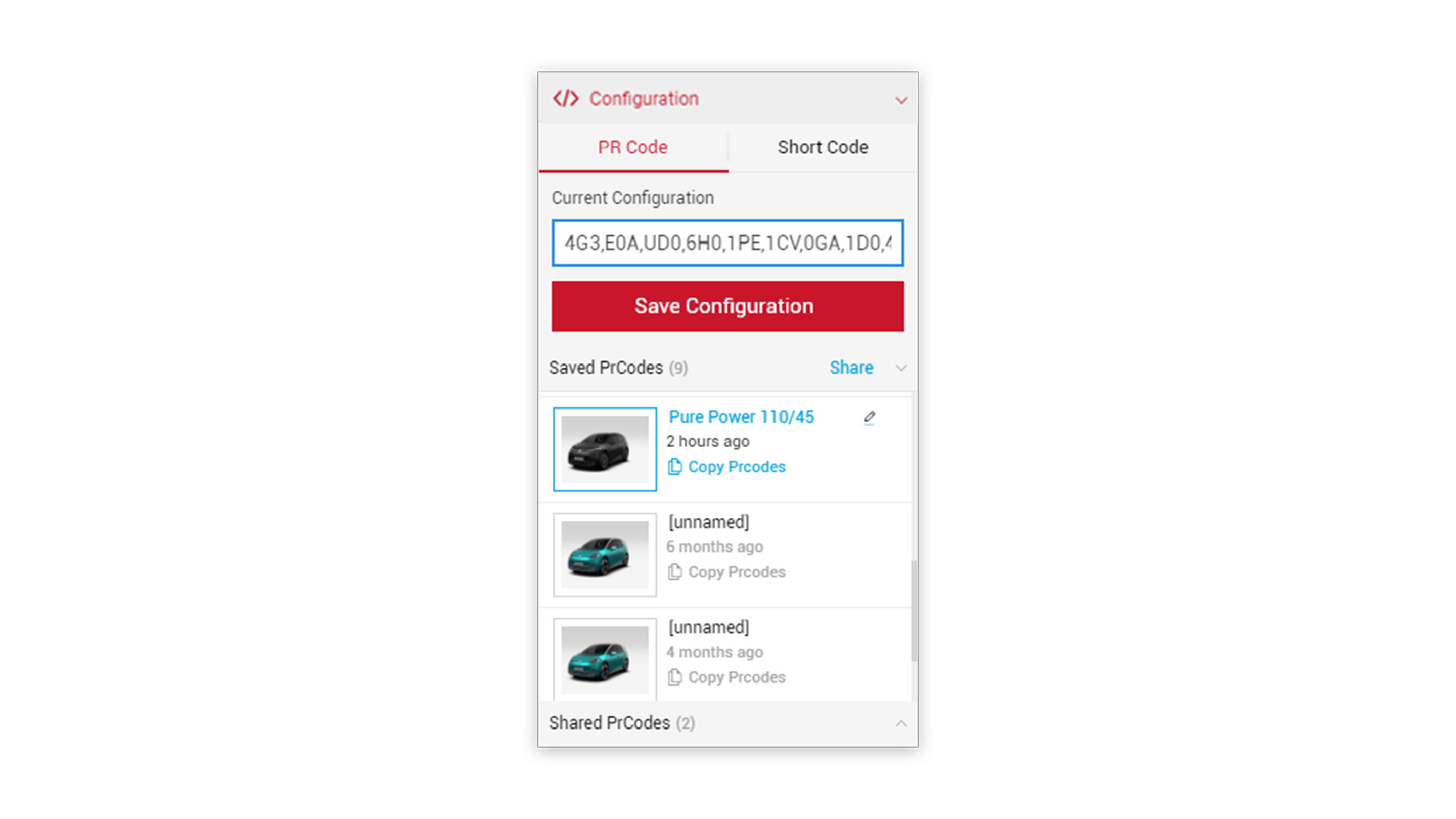This screenshot has height=819, width=1456.
Task: Select the teal car from 6 months ago
Action: pos(605,555)
